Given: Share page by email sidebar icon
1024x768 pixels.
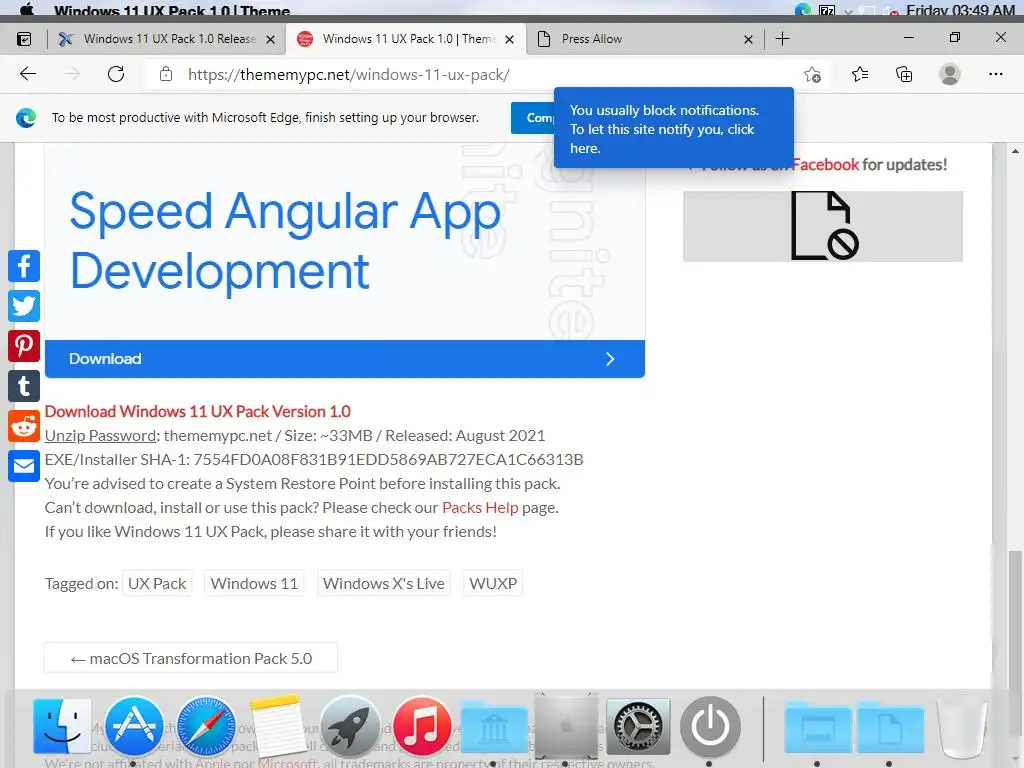Looking at the screenshot, I should (x=24, y=466).
